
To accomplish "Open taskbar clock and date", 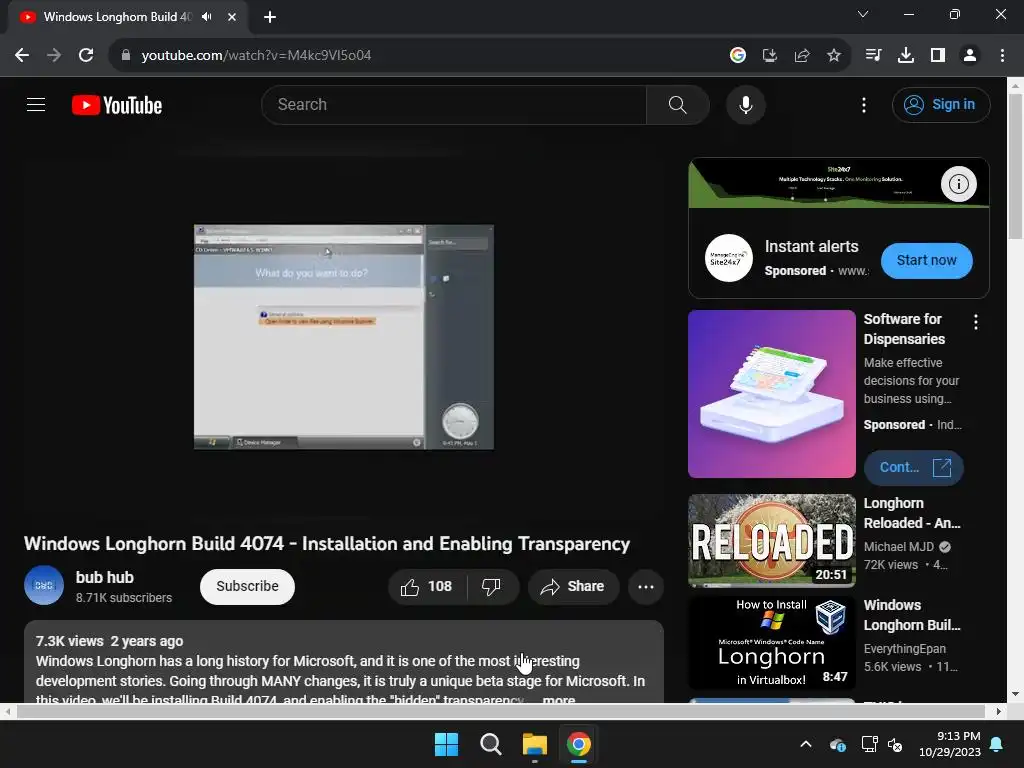I will (950, 744).
